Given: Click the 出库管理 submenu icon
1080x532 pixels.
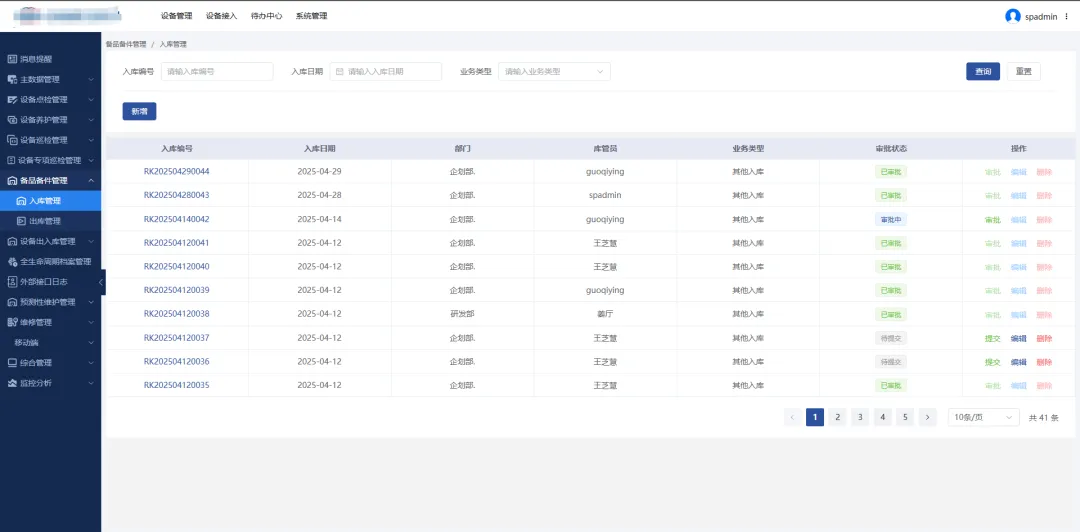Looking at the screenshot, I should 21,221.
